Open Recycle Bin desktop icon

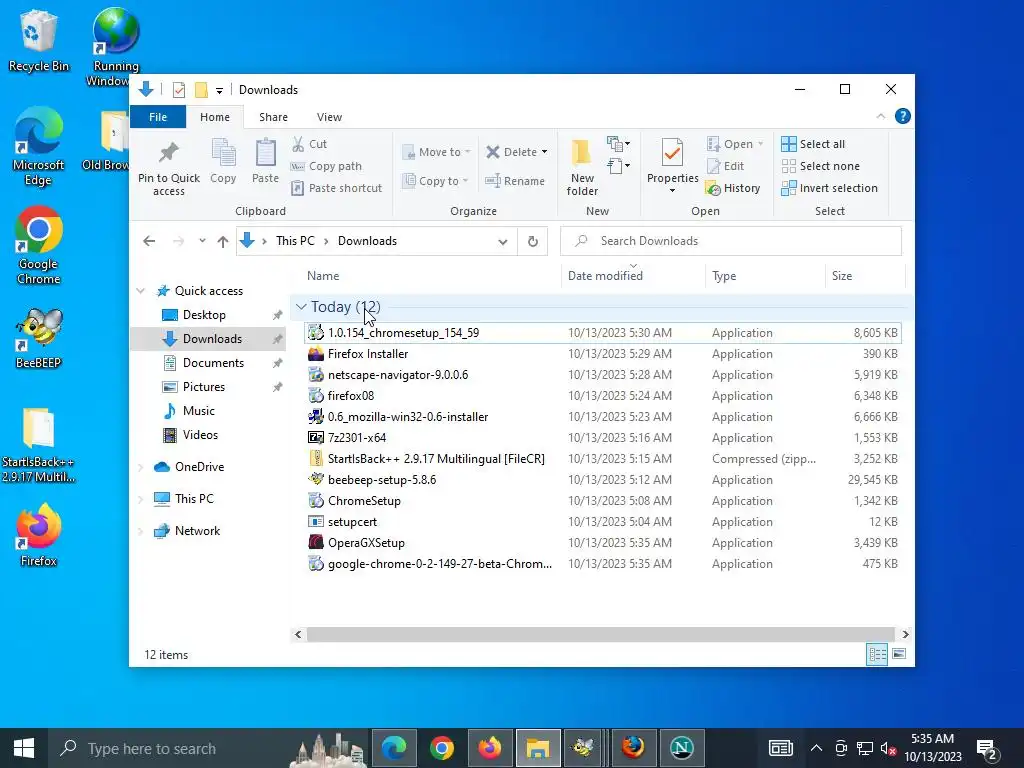point(38,42)
